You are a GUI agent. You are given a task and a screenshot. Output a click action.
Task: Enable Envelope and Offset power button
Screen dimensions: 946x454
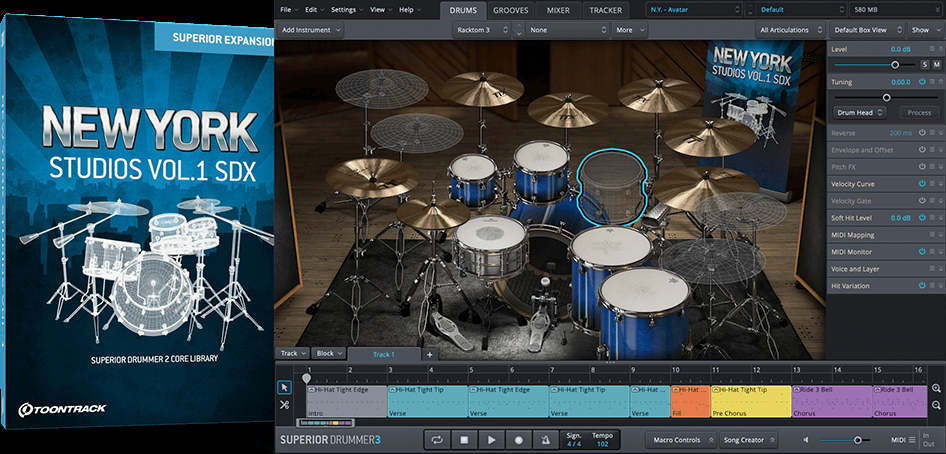922,150
